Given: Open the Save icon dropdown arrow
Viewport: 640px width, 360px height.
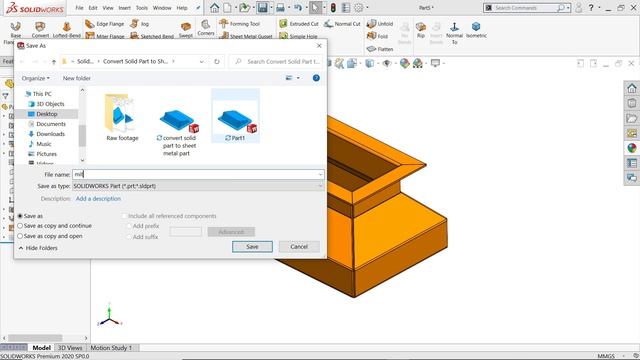Looking at the screenshot, I should (x=271, y=8).
